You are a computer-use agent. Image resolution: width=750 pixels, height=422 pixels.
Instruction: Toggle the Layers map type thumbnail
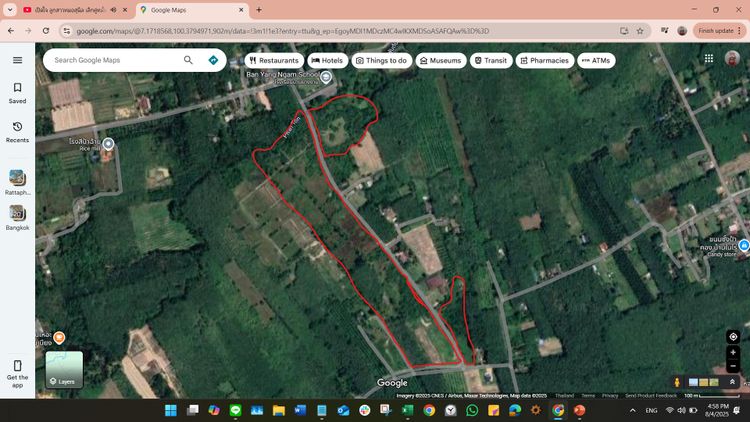point(64,369)
